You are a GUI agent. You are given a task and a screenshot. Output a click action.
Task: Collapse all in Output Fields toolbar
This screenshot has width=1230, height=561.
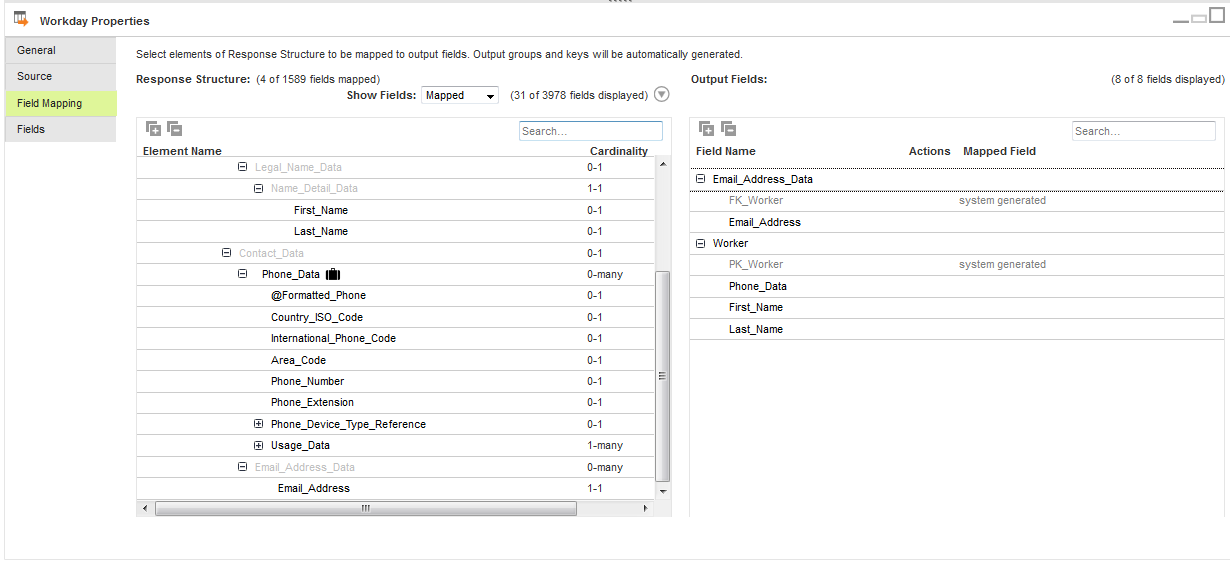coord(728,128)
